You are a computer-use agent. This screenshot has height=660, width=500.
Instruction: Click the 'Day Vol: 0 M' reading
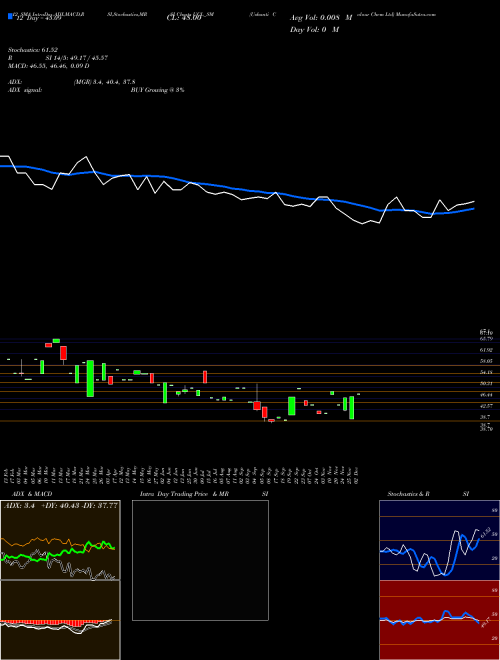(x=314, y=29)
